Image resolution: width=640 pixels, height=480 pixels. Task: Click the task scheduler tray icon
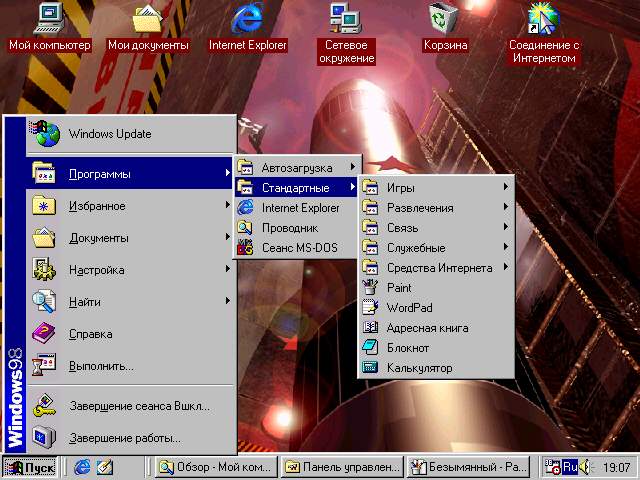[552, 467]
